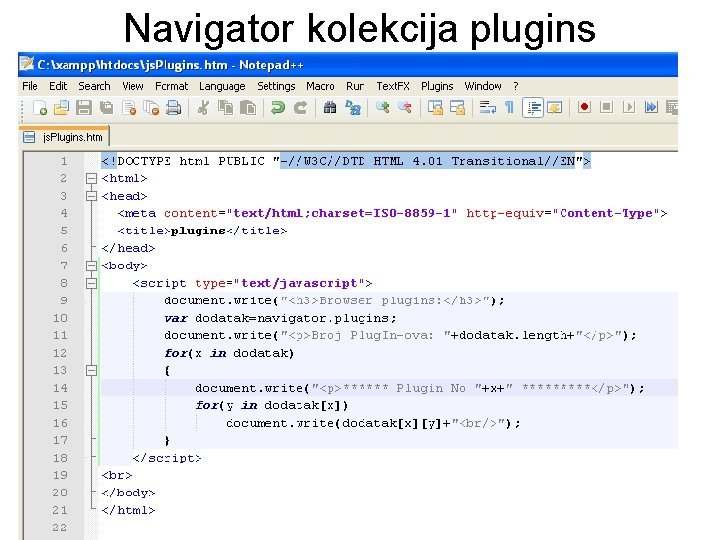This screenshot has width=720, height=540.
Task: Click the Open file folder icon
Action: 62,108
